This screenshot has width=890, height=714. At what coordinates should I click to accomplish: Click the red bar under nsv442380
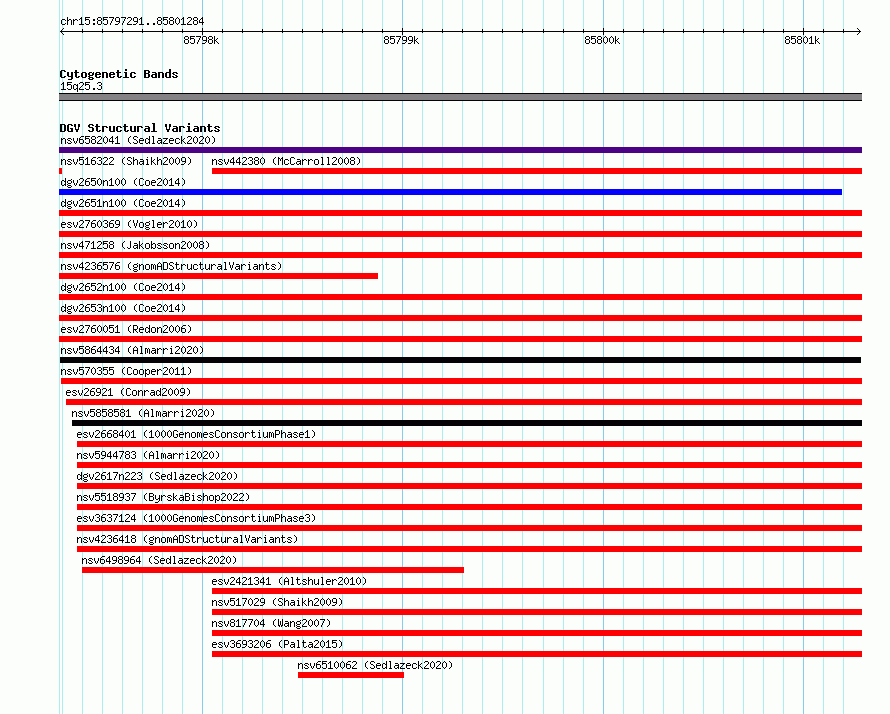pos(537,171)
